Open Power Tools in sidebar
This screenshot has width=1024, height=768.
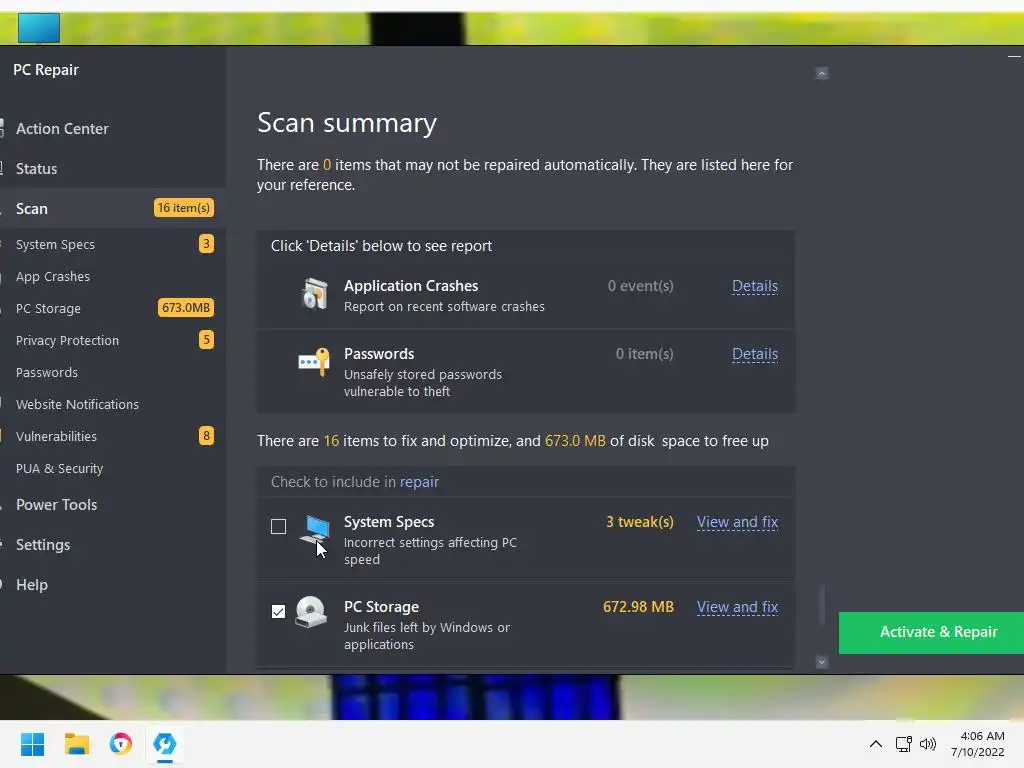pos(56,505)
